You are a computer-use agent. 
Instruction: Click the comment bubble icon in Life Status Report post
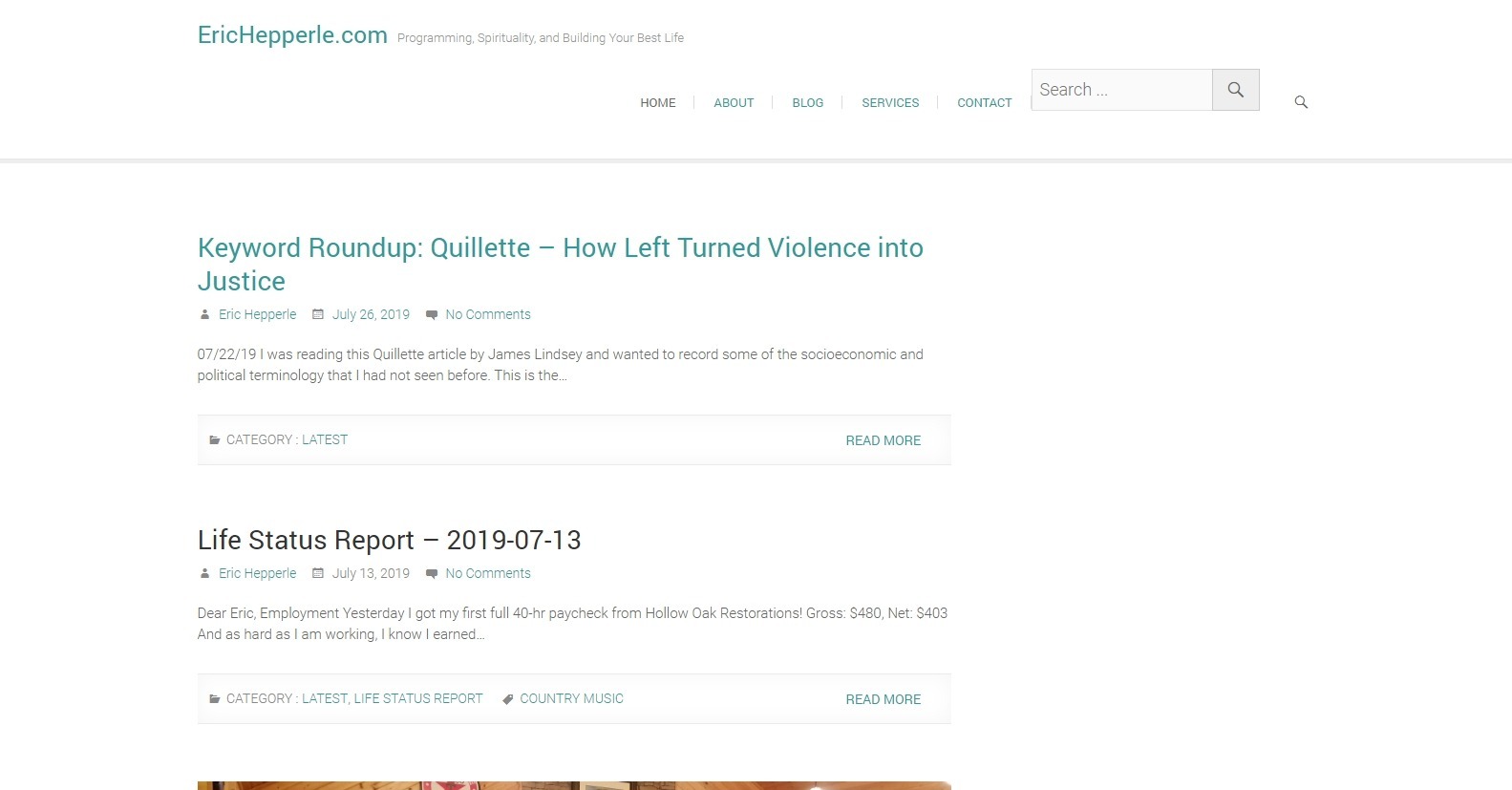432,573
